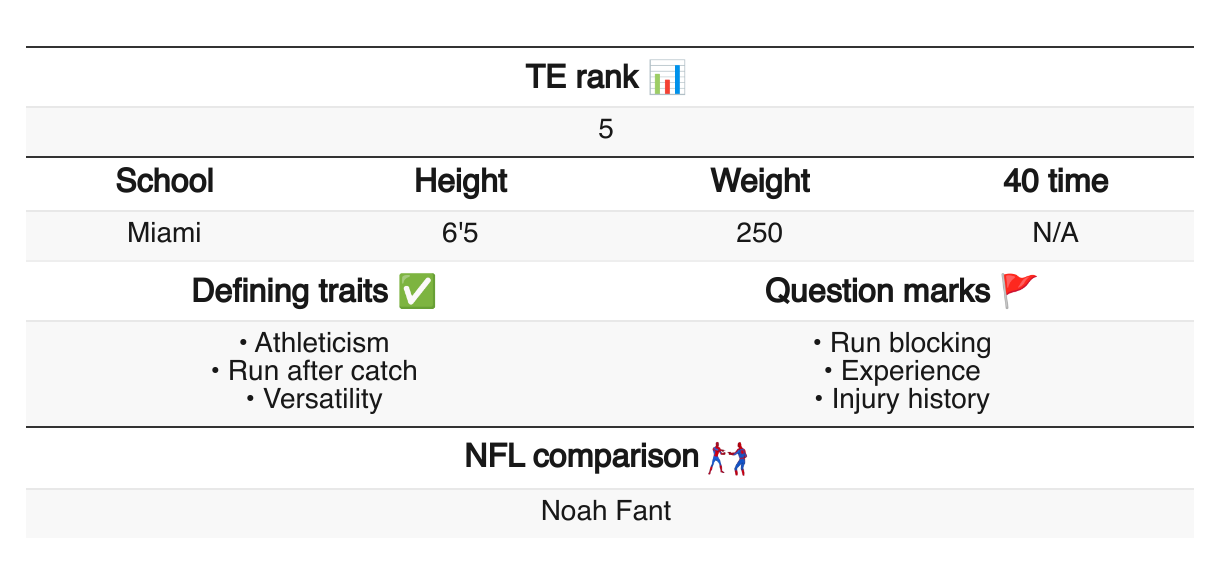
Task: Click the 40 time column header
Action: [x=1056, y=182]
